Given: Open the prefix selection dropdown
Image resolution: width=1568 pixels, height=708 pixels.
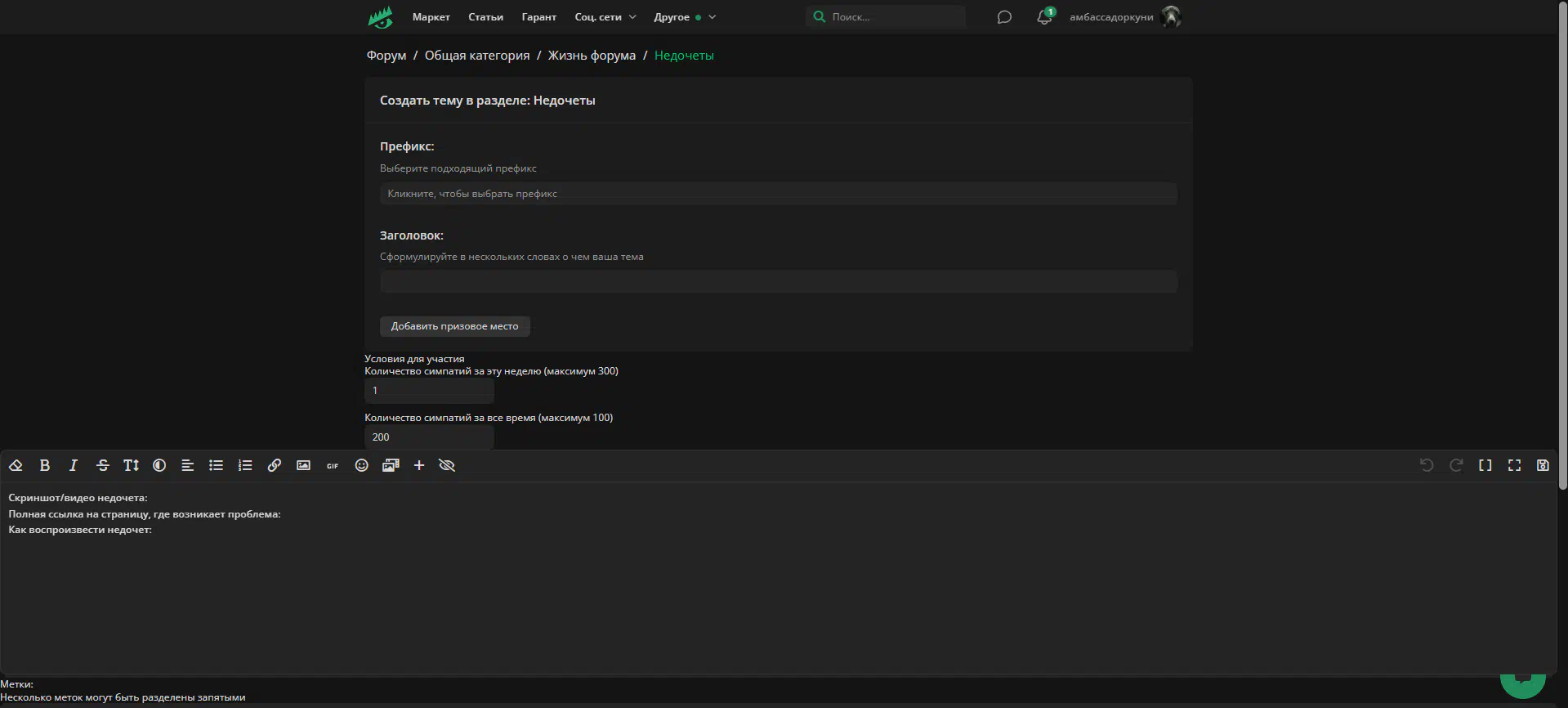Looking at the screenshot, I should tap(778, 194).
